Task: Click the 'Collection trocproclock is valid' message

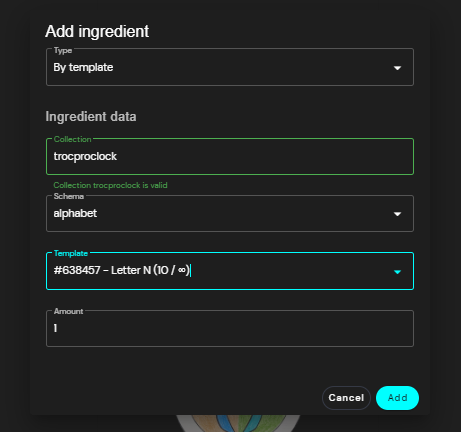Action: [x=110, y=185]
